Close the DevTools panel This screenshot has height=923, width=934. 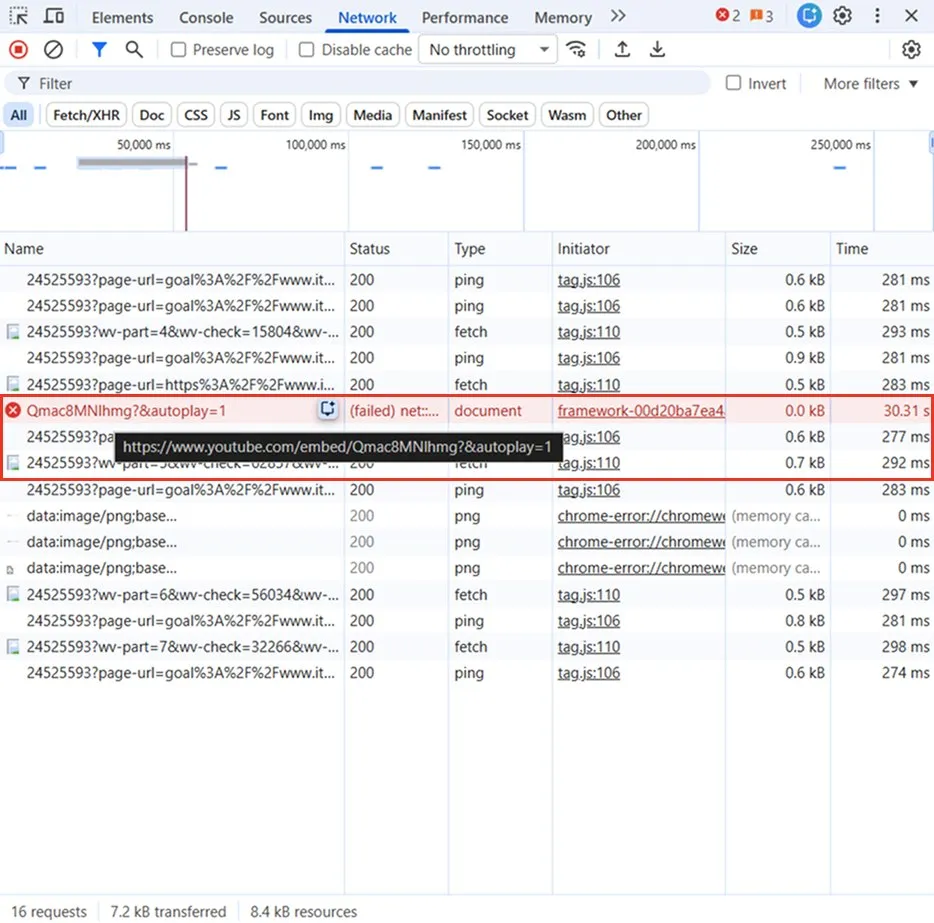(911, 16)
